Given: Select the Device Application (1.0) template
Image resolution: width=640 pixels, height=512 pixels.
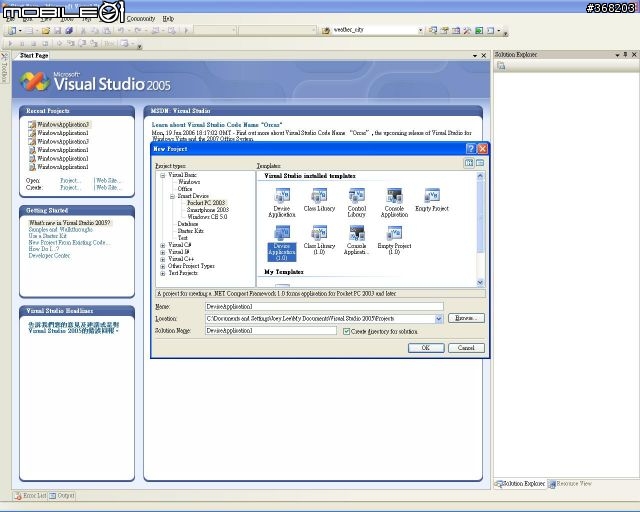Looking at the screenshot, I should click(282, 243).
